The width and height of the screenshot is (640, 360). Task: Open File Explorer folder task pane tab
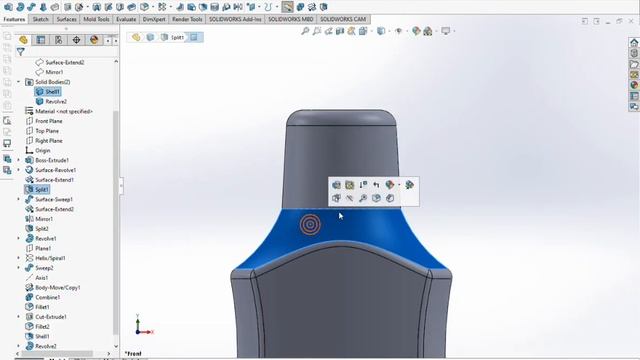click(x=633, y=64)
